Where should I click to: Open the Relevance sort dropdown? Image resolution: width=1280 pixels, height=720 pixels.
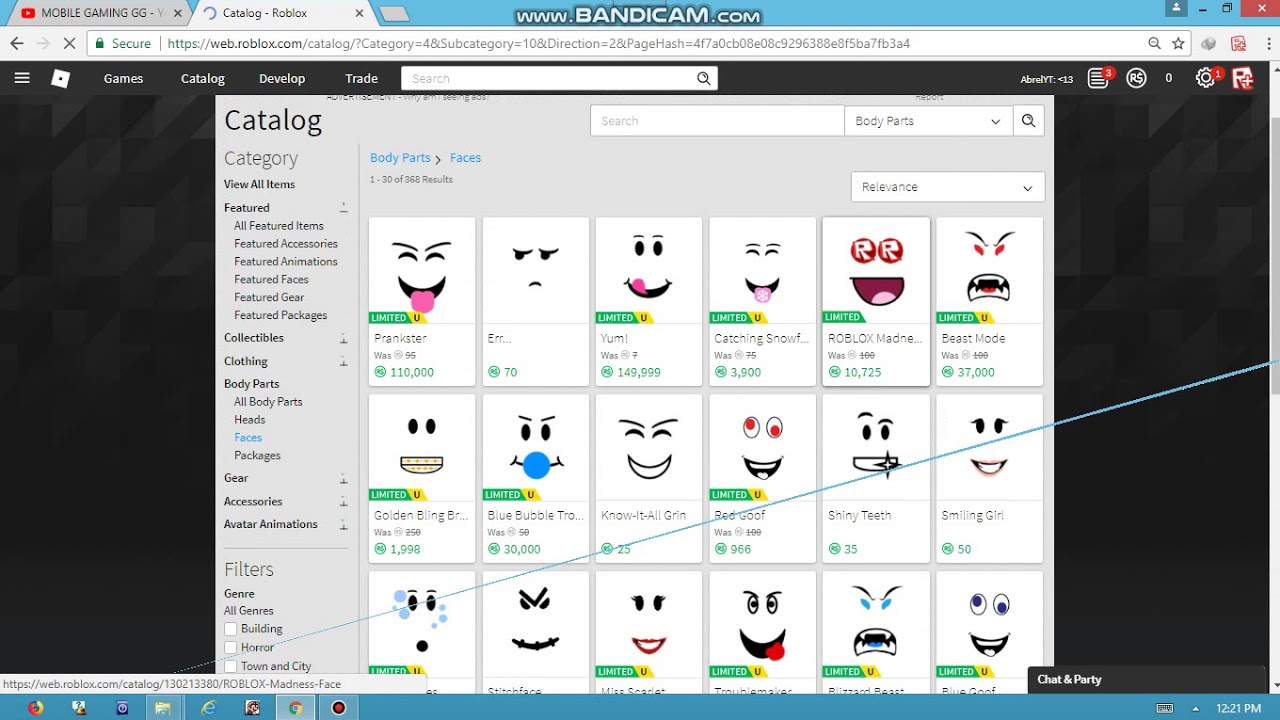tap(947, 187)
